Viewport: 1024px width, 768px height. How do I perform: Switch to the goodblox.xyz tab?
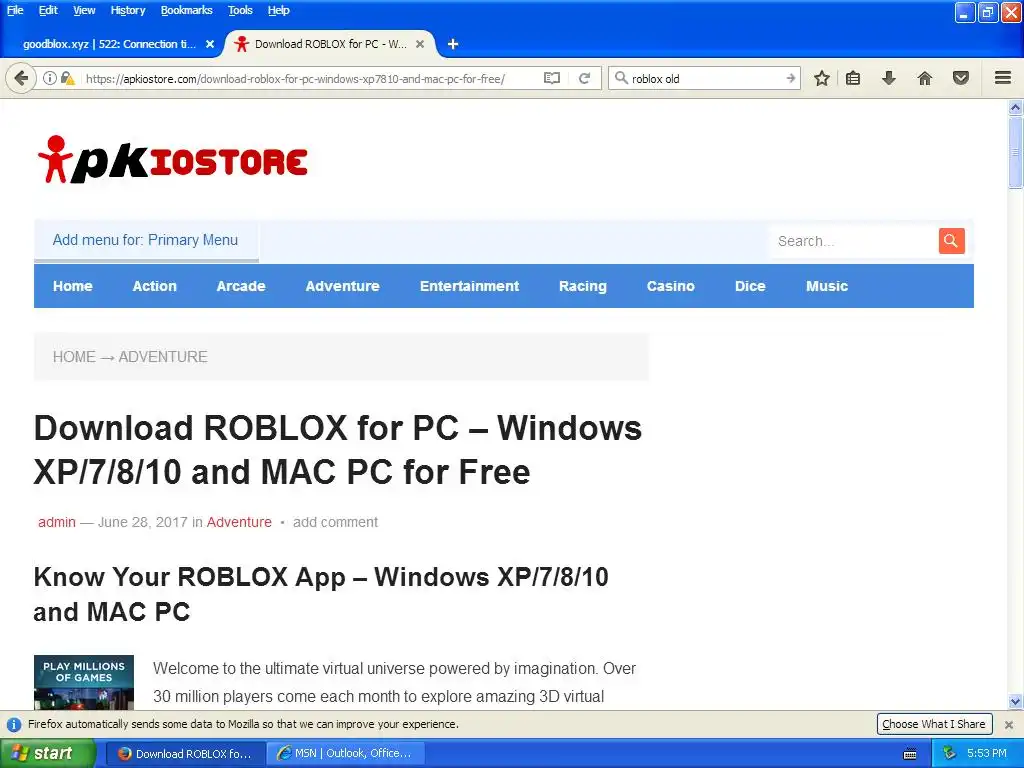pyautogui.click(x=111, y=44)
